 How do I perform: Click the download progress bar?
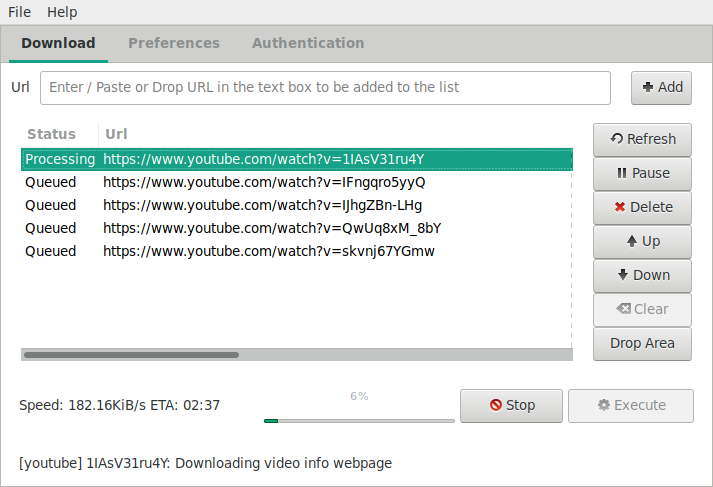[x=359, y=421]
